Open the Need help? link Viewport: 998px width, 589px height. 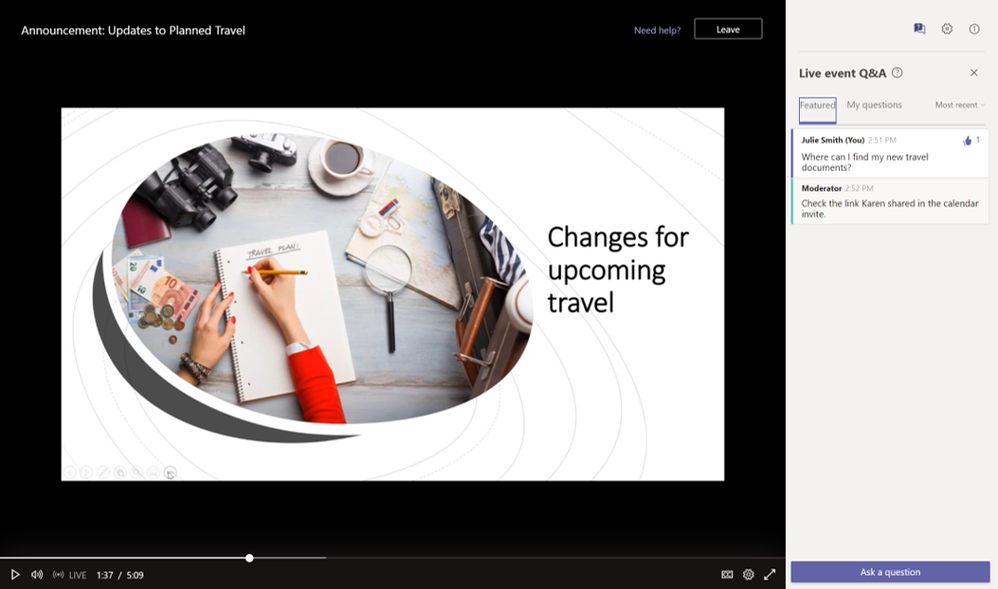657,30
